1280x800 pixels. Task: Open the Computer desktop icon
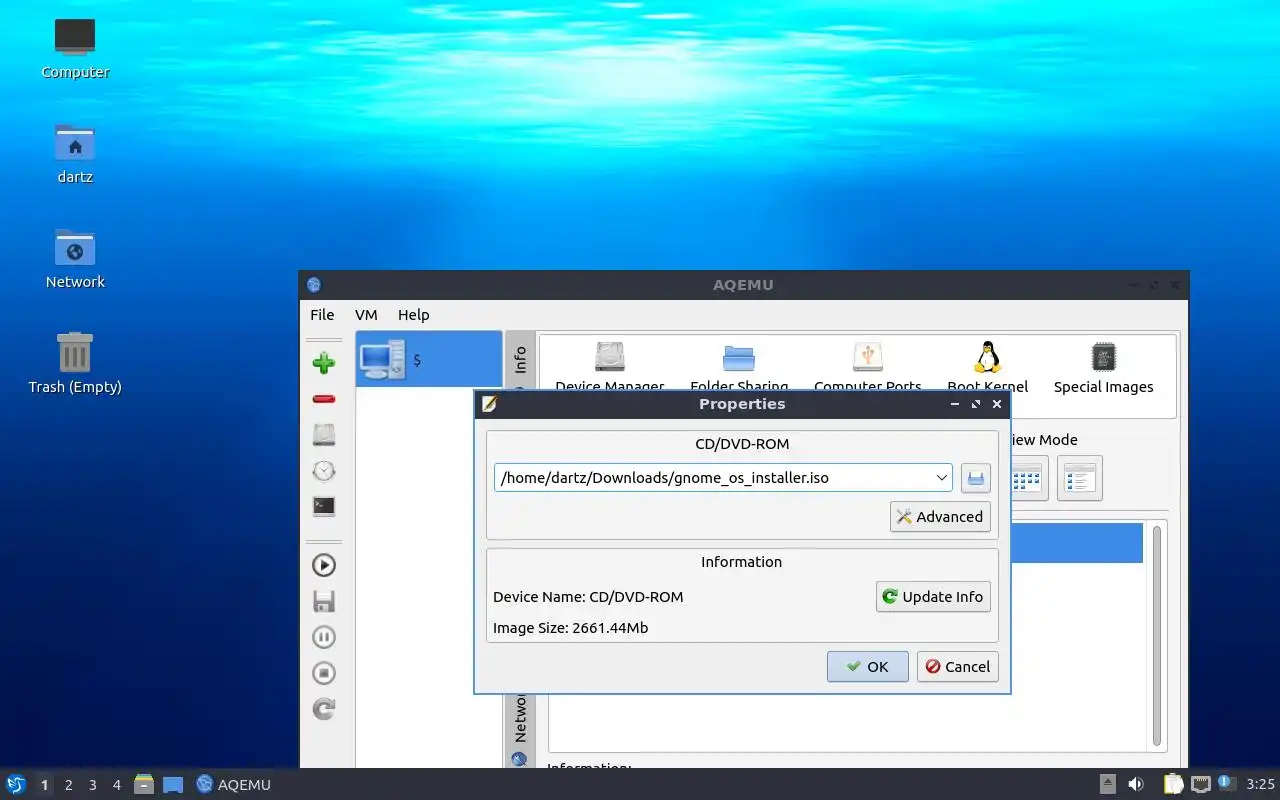[x=75, y=48]
